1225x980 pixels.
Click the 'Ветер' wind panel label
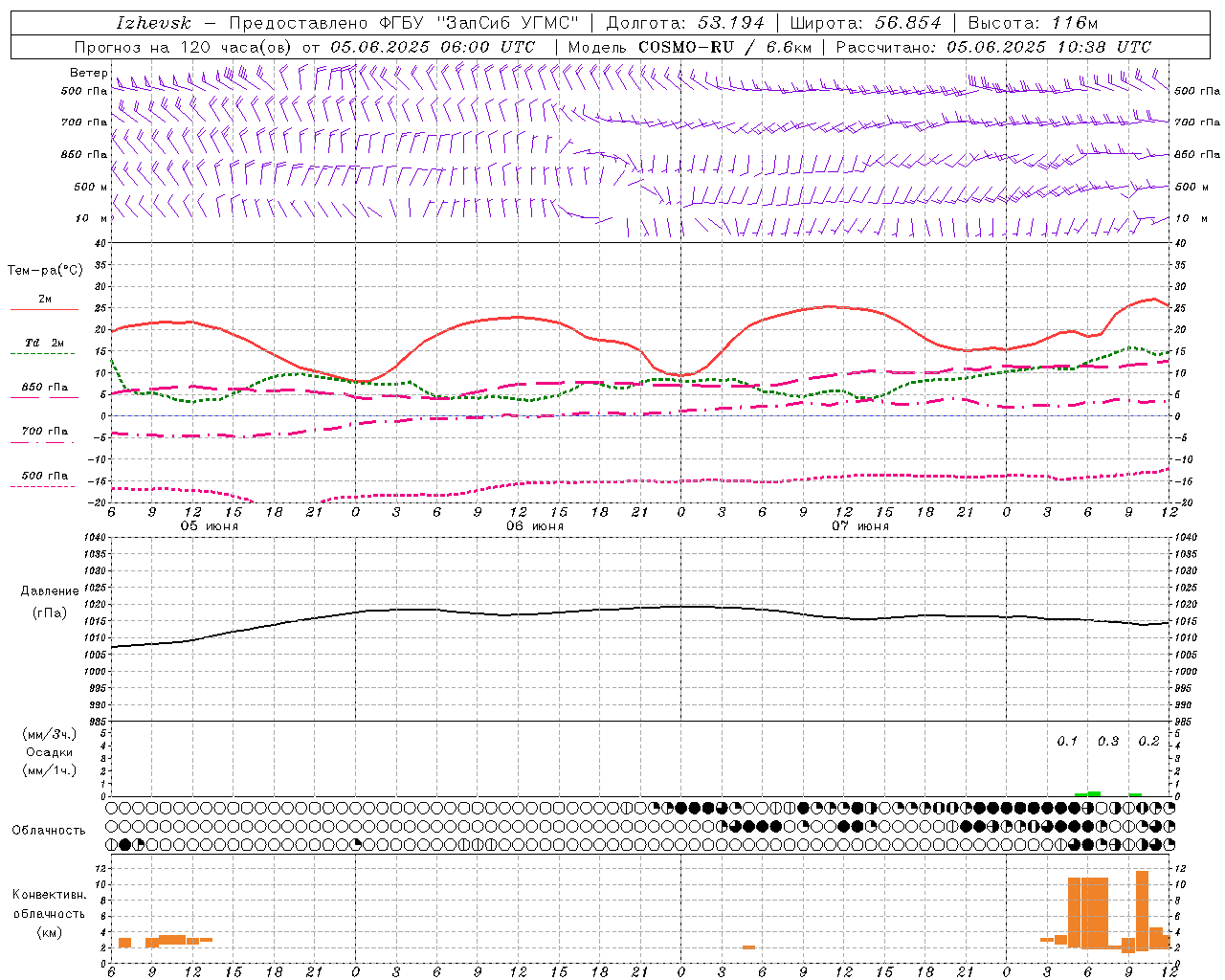pos(89,73)
